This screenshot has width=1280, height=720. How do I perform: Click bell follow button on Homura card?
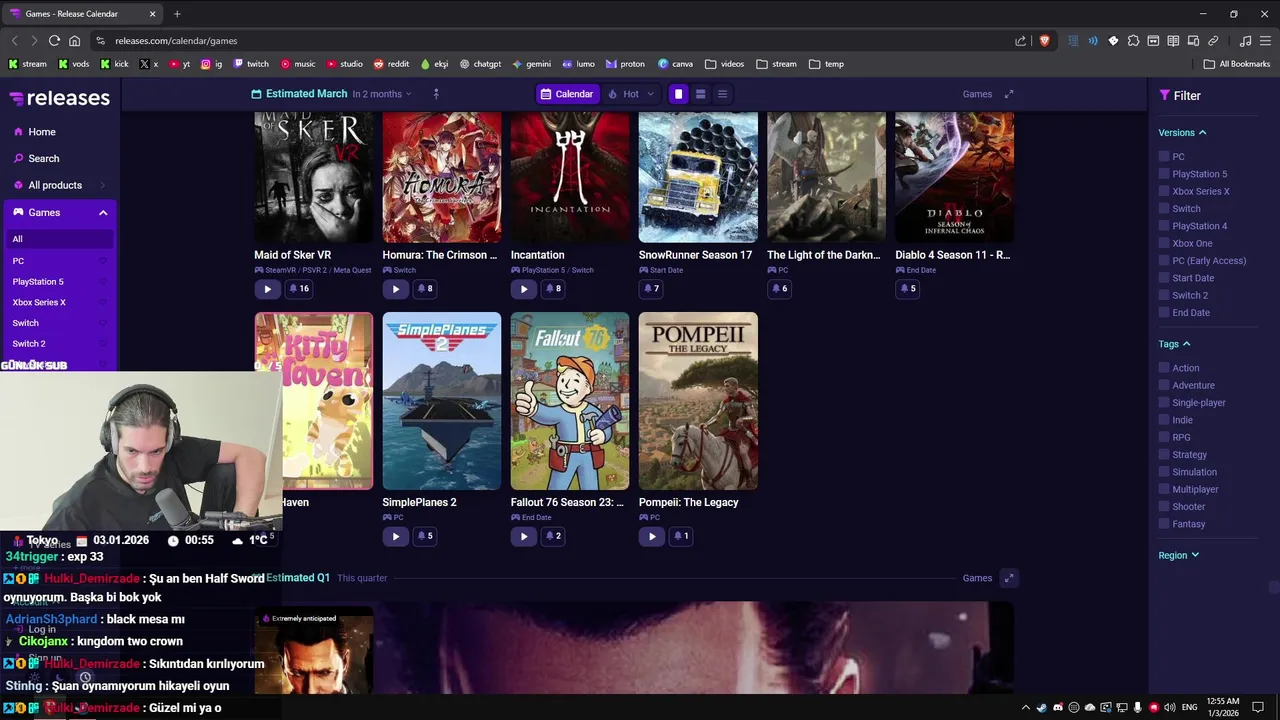pos(425,289)
